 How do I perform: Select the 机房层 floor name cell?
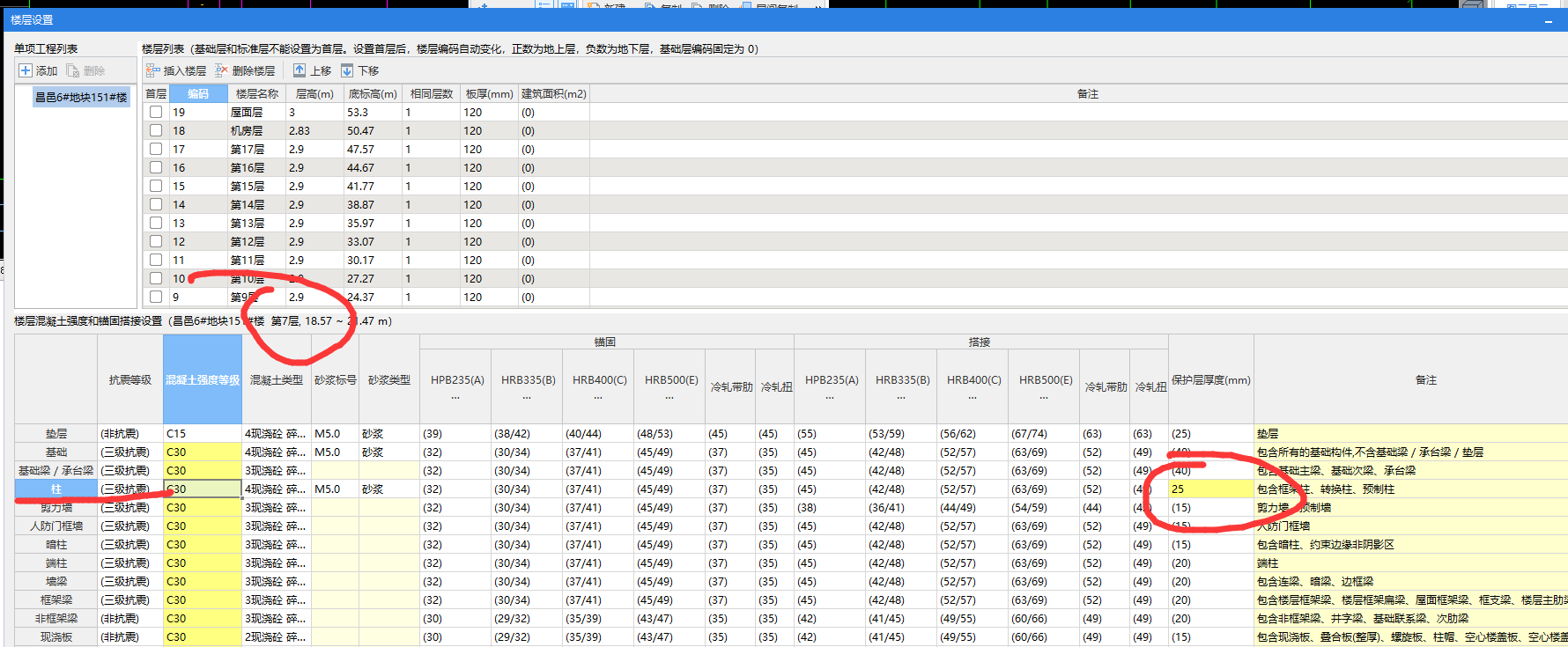click(257, 130)
